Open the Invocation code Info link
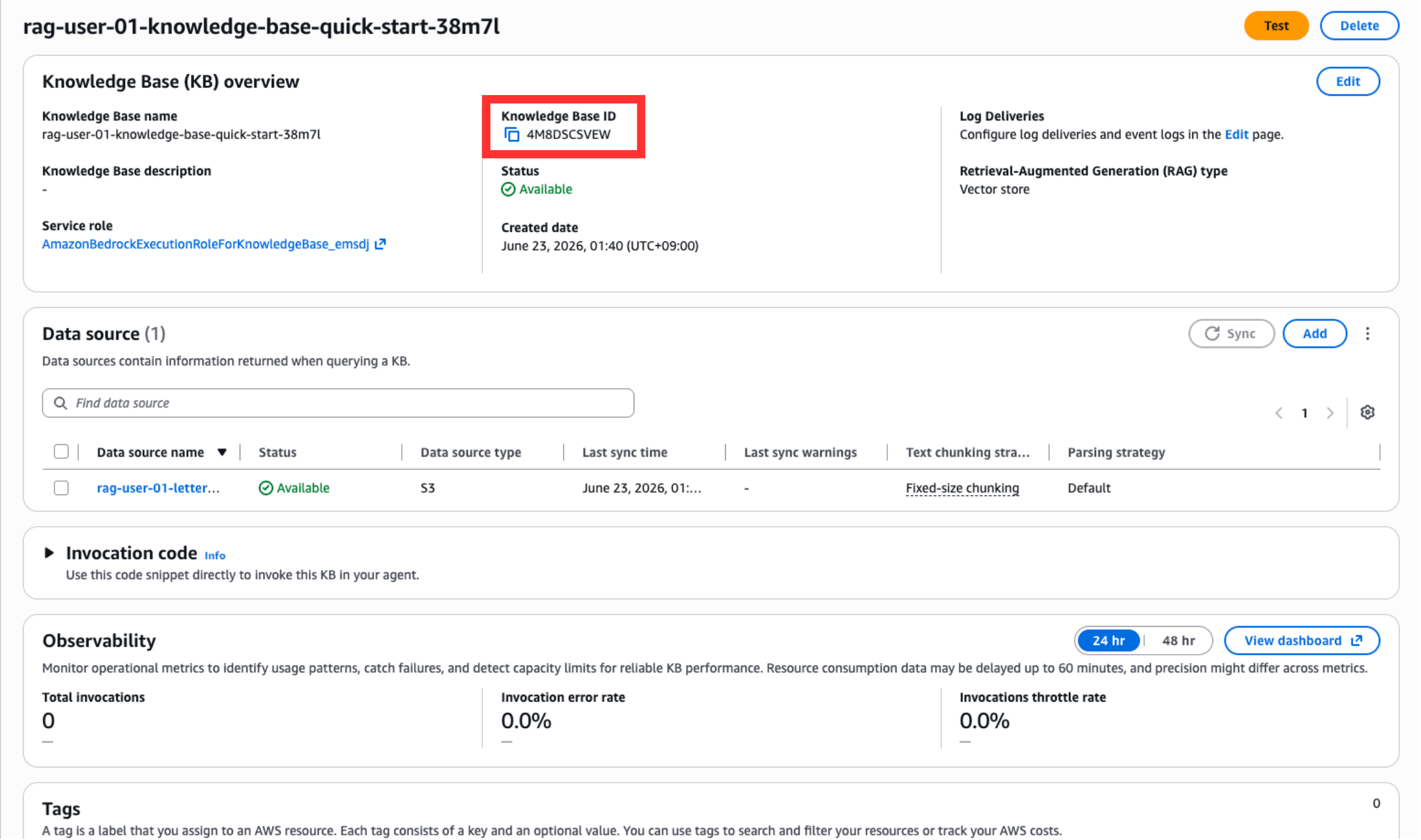This screenshot has height=840, width=1421. pos(215,556)
